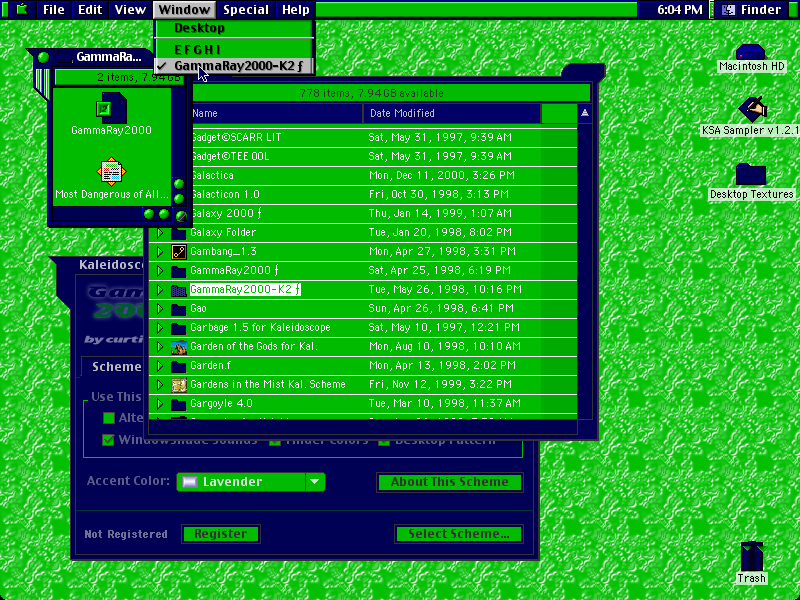Click the Trash icon on the desktop
The image size is (800, 600).
(752, 557)
